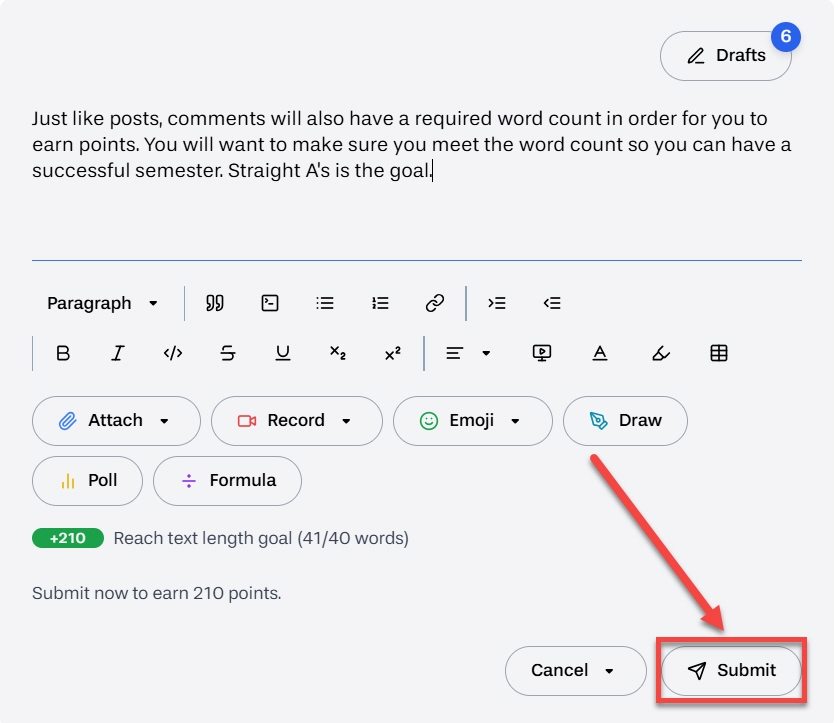Submit the comment
This screenshot has height=723, width=838.
(x=731, y=671)
